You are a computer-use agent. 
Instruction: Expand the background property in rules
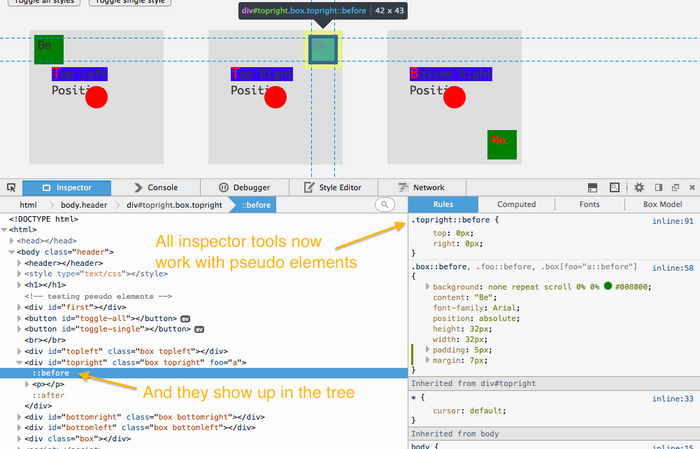(x=429, y=286)
